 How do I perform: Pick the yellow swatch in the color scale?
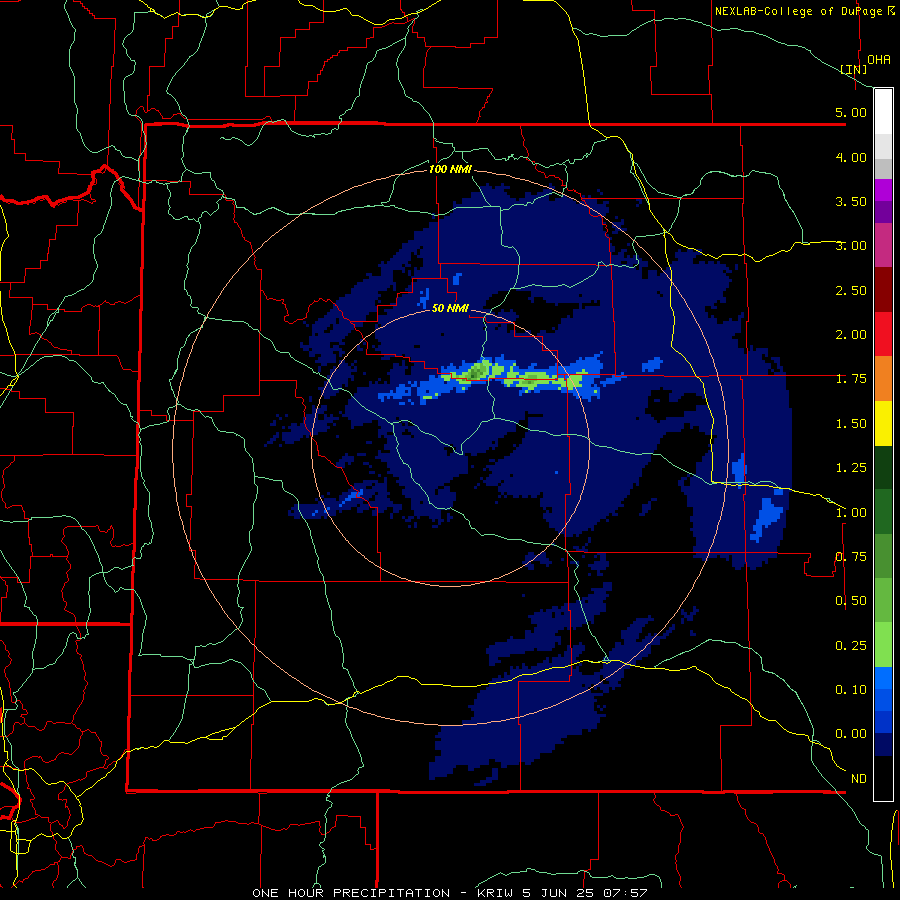[x=883, y=424]
